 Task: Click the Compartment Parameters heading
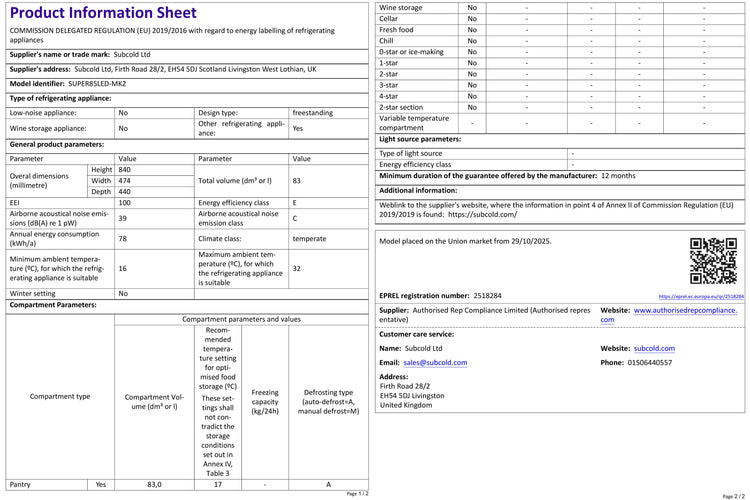point(53,305)
